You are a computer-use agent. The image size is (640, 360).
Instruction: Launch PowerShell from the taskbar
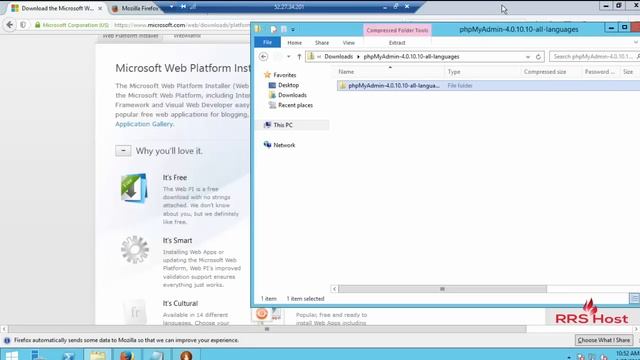(x=68, y=355)
